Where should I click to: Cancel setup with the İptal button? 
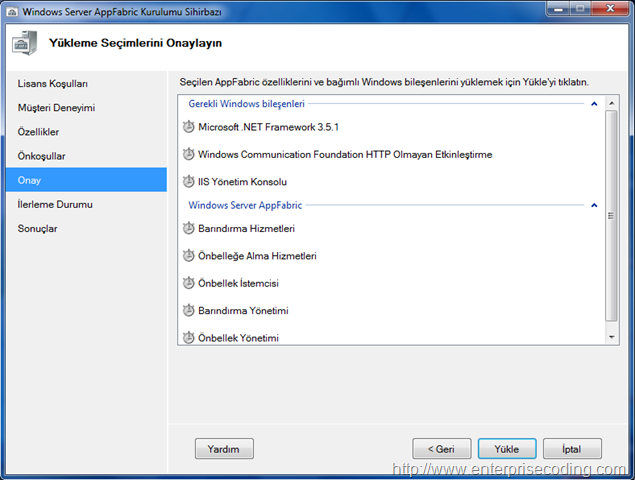click(x=572, y=449)
